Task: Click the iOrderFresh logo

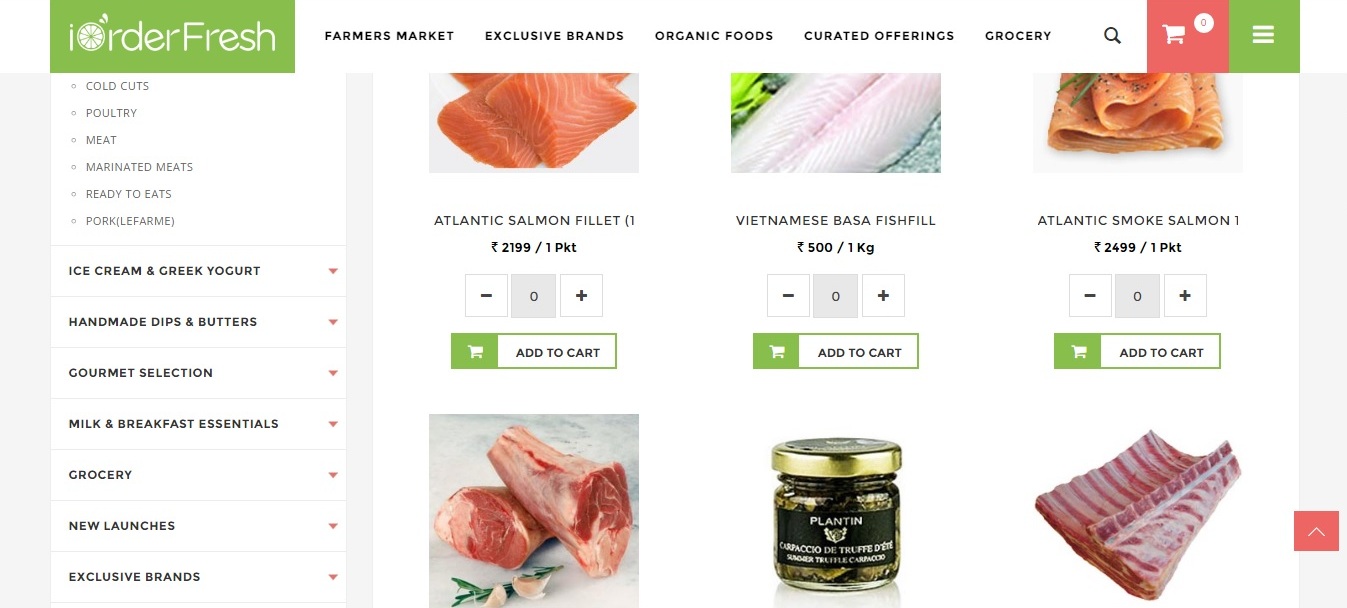Action: click(x=172, y=36)
